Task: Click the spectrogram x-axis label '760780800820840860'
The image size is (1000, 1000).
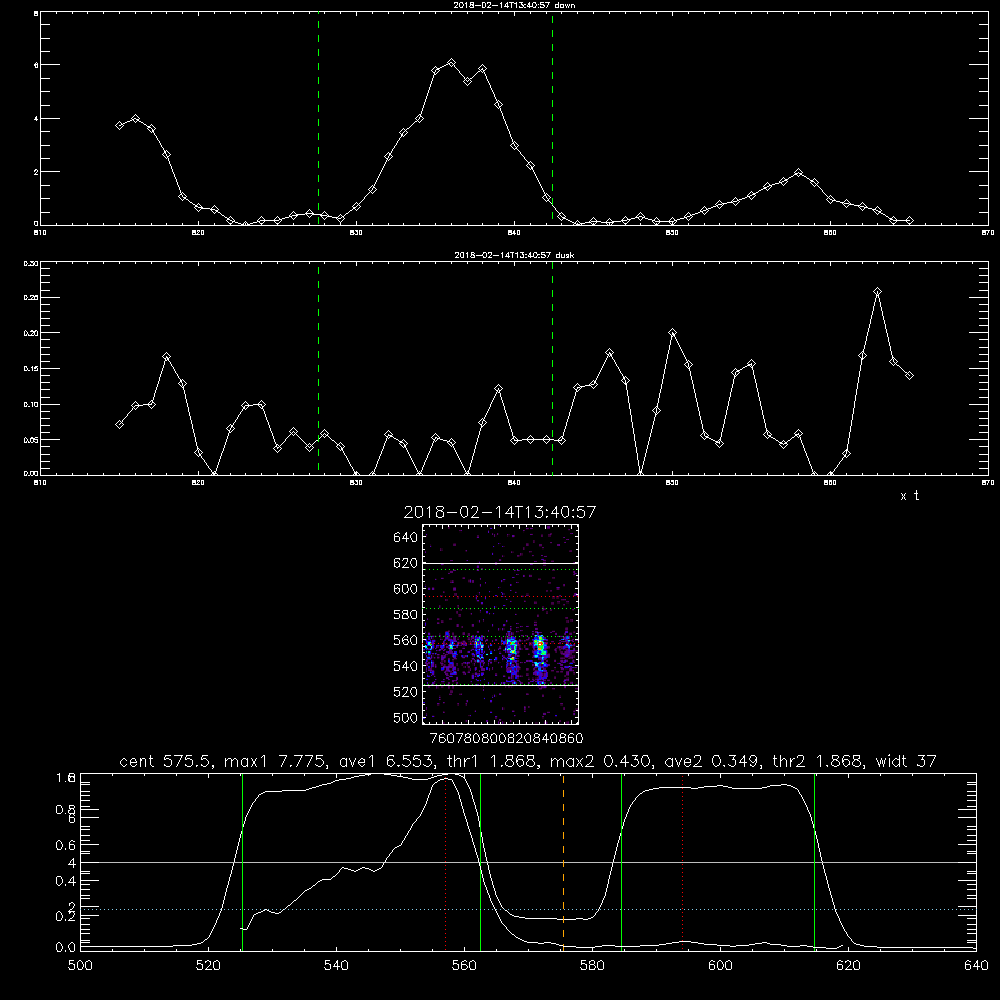Action: (x=506, y=738)
